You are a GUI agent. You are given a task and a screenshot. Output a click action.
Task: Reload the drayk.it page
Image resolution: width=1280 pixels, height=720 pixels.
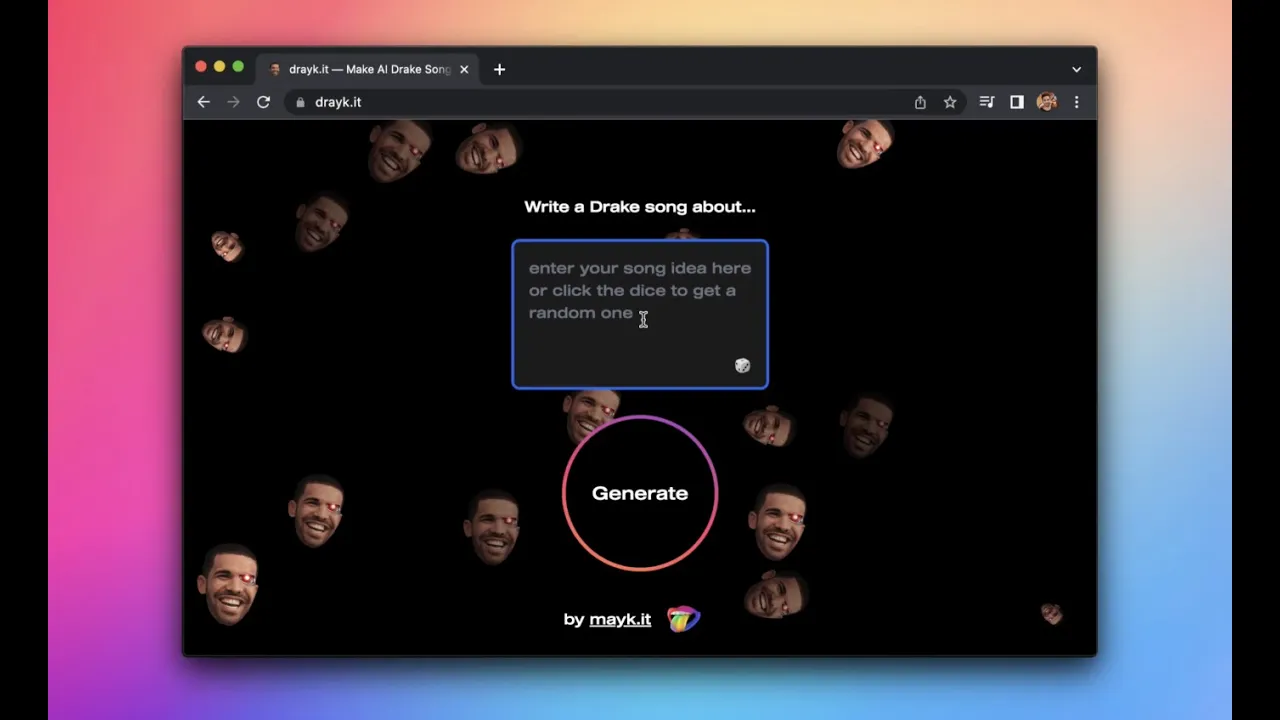click(263, 102)
